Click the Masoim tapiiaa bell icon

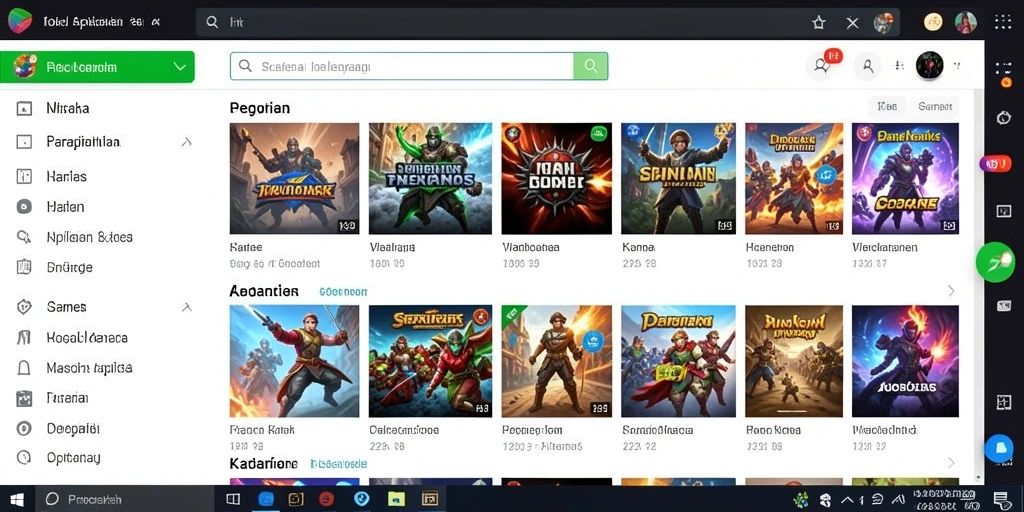coord(24,368)
